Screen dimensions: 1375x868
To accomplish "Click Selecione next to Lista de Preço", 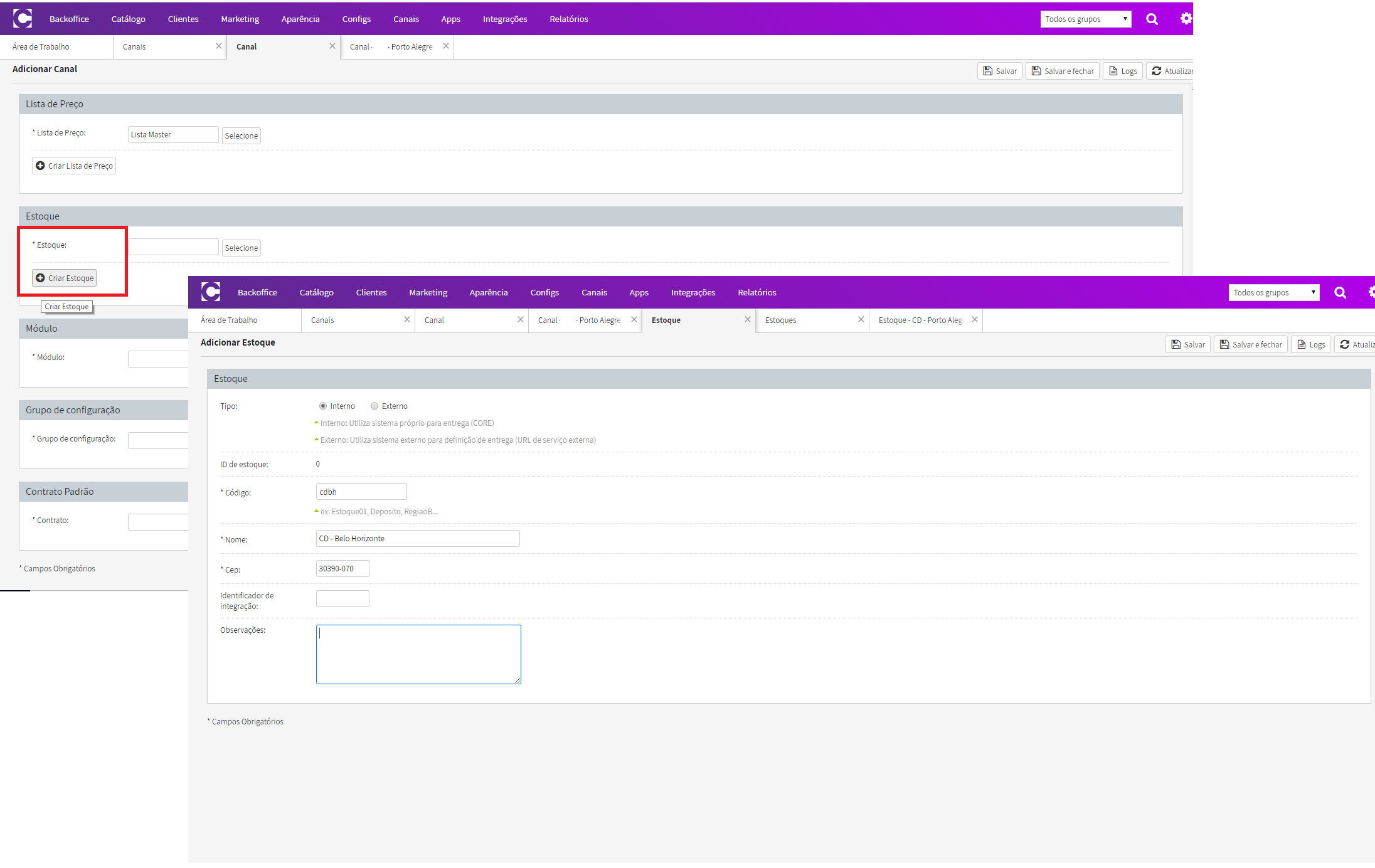I will (242, 135).
